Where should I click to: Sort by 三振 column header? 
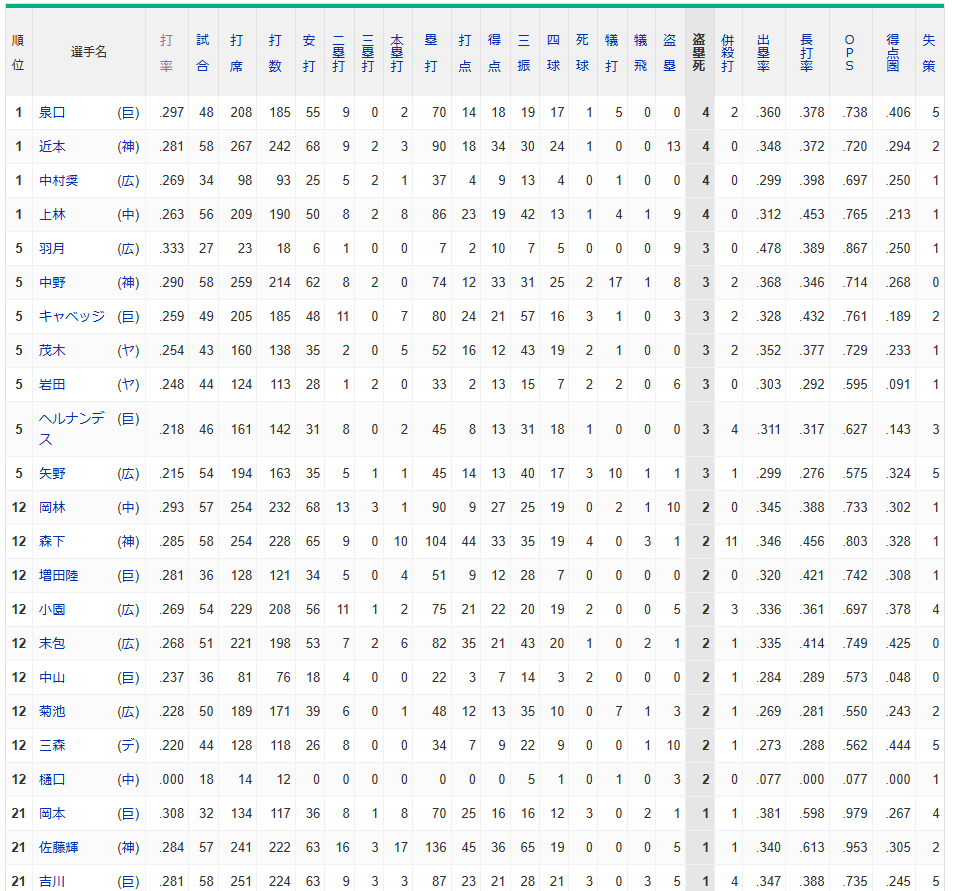pyautogui.click(x=524, y=53)
